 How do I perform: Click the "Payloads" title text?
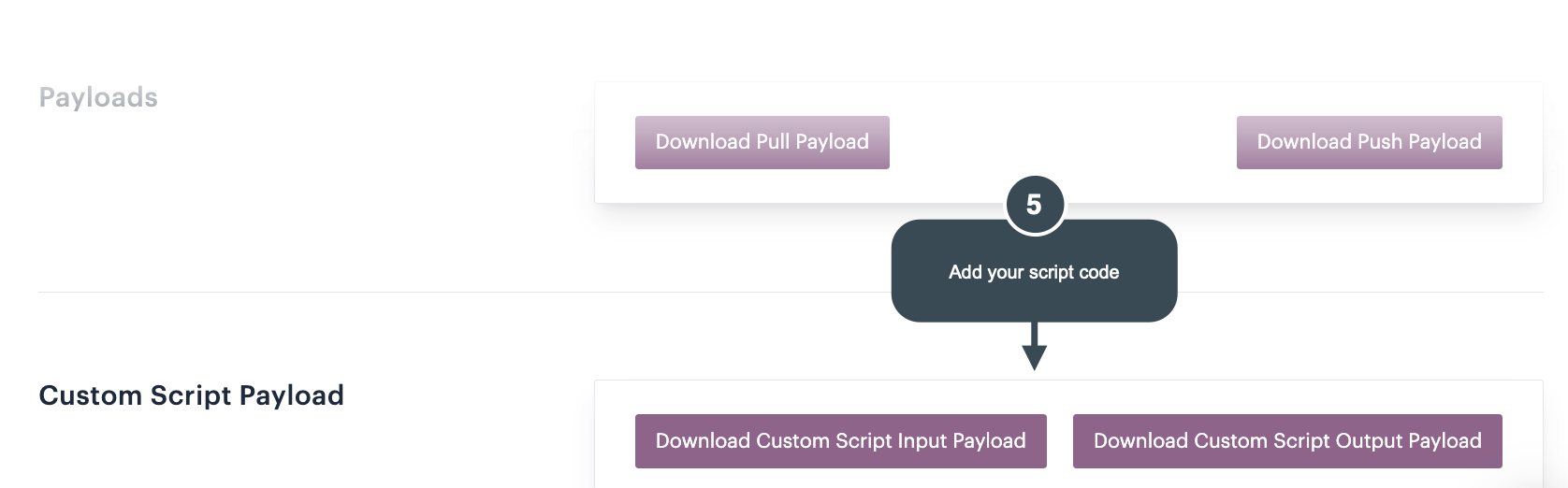pos(98,97)
